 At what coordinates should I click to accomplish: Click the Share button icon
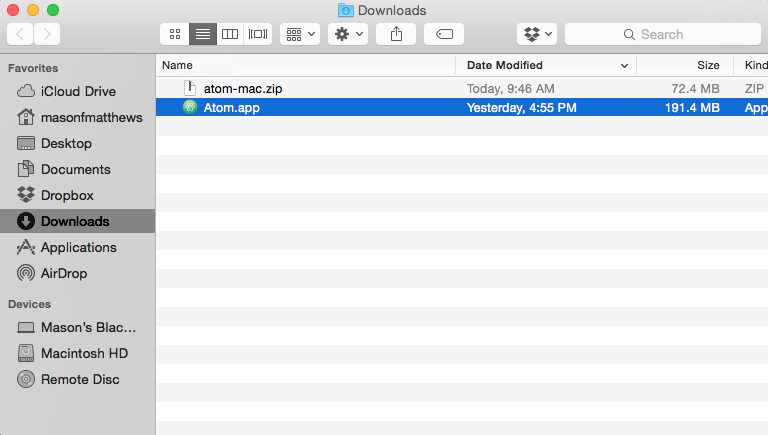396,34
